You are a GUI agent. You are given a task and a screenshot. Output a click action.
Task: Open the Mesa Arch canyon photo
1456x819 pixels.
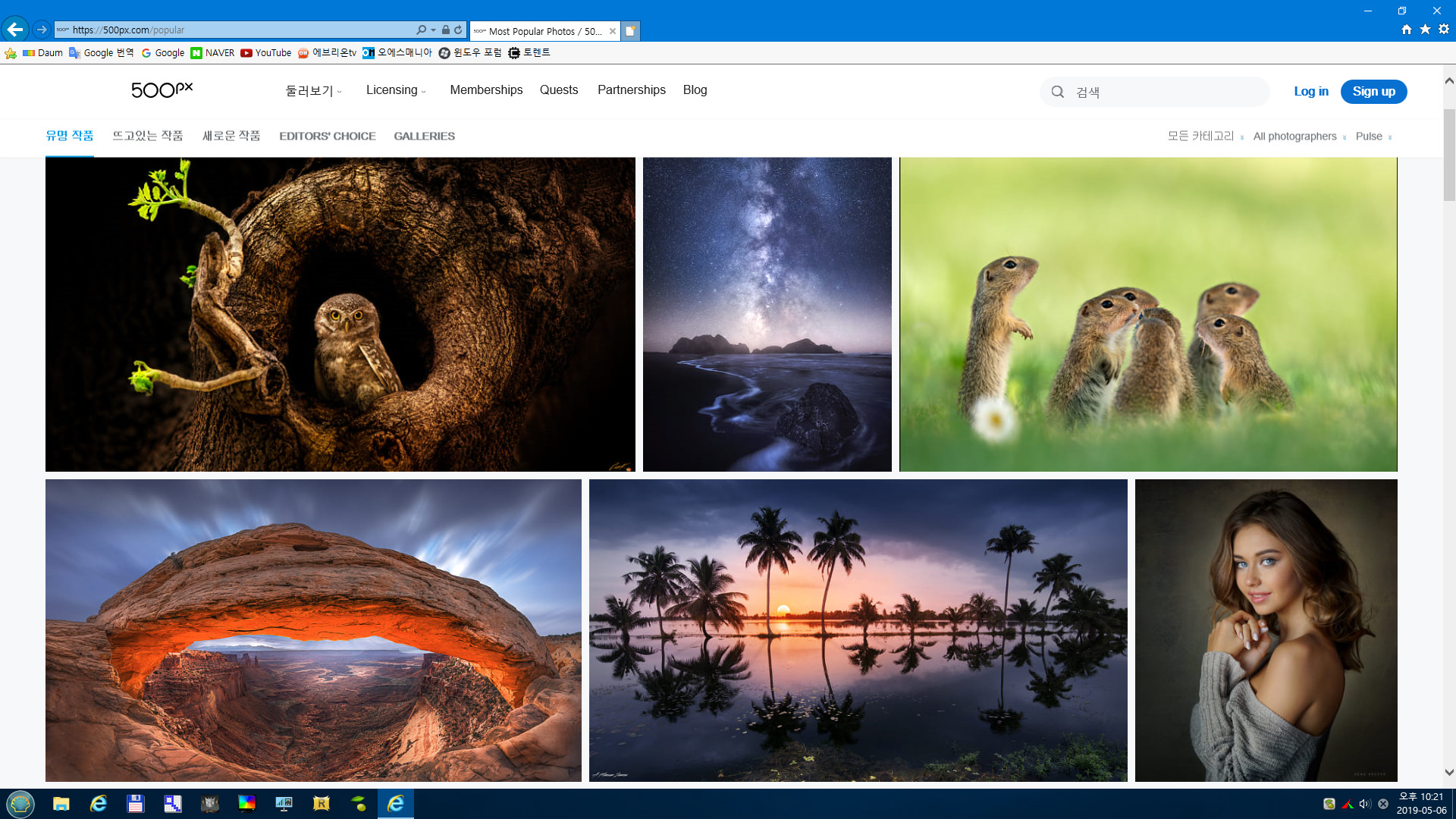(313, 630)
